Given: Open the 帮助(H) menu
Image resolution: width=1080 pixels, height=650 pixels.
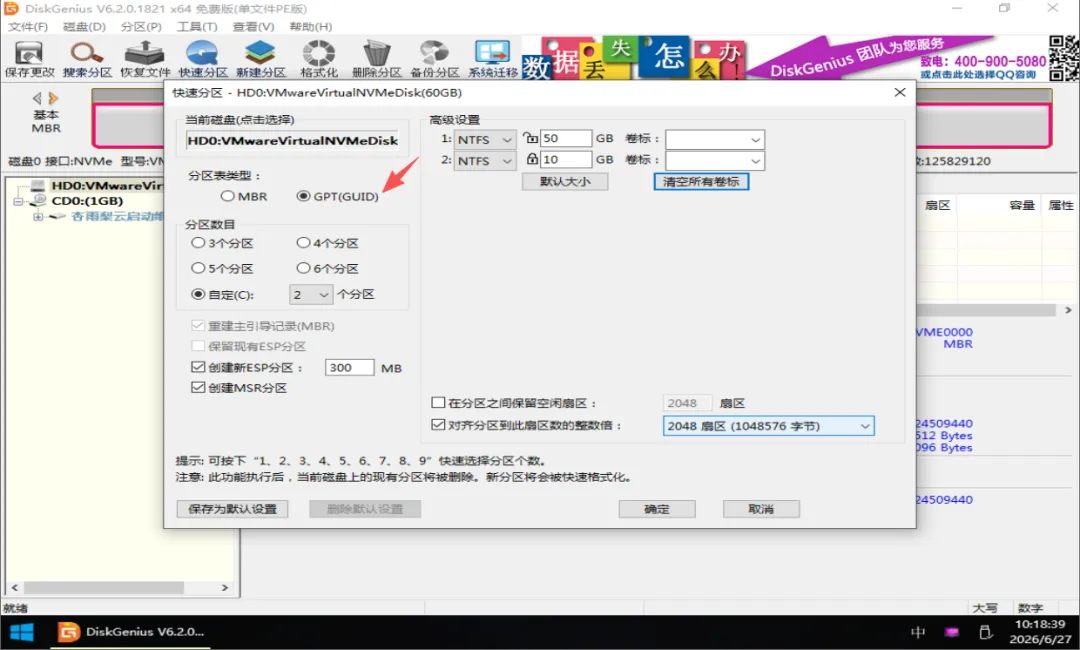Looking at the screenshot, I should click(311, 27).
